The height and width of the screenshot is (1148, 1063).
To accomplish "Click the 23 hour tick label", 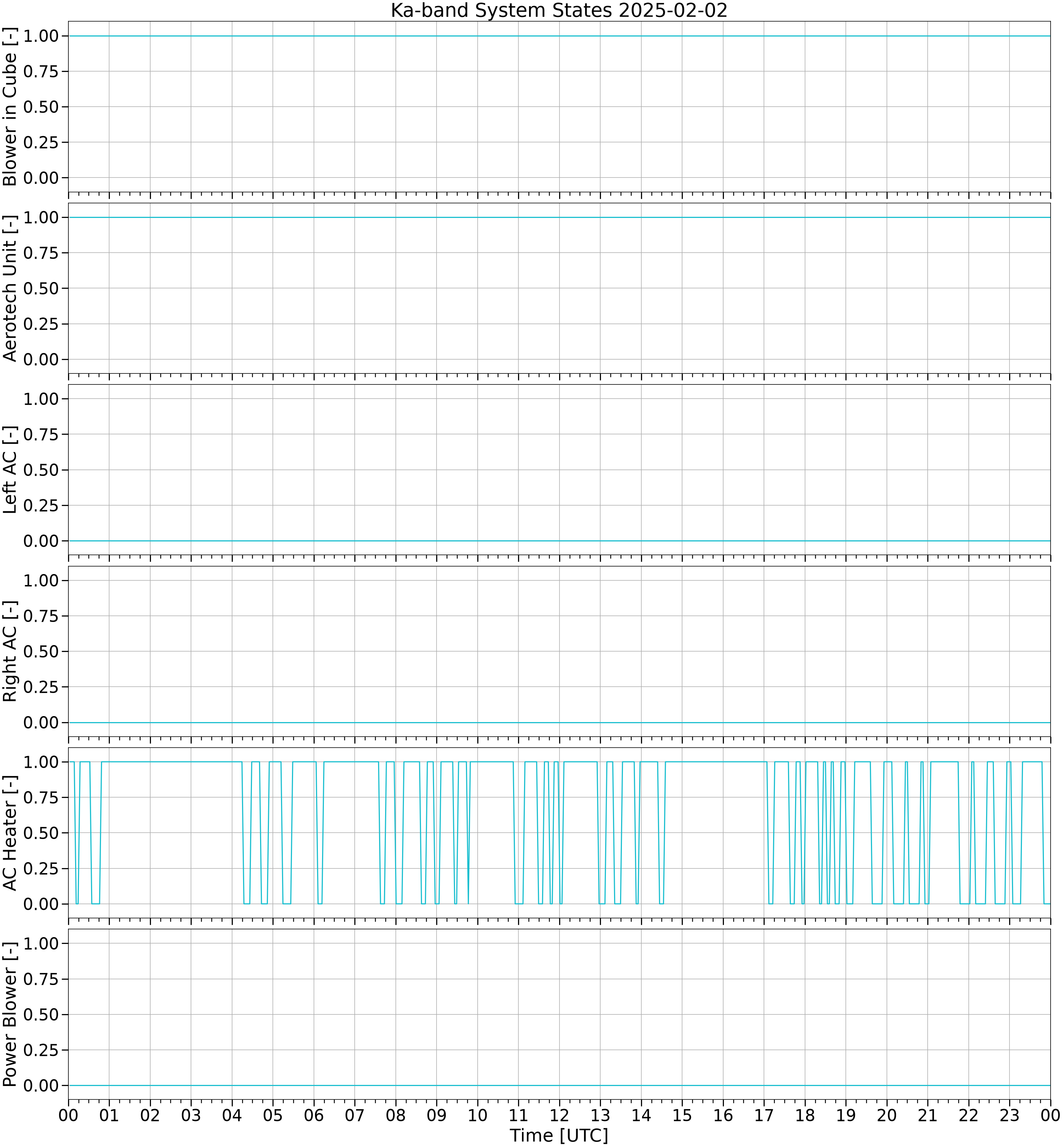I will (x=1009, y=1115).
